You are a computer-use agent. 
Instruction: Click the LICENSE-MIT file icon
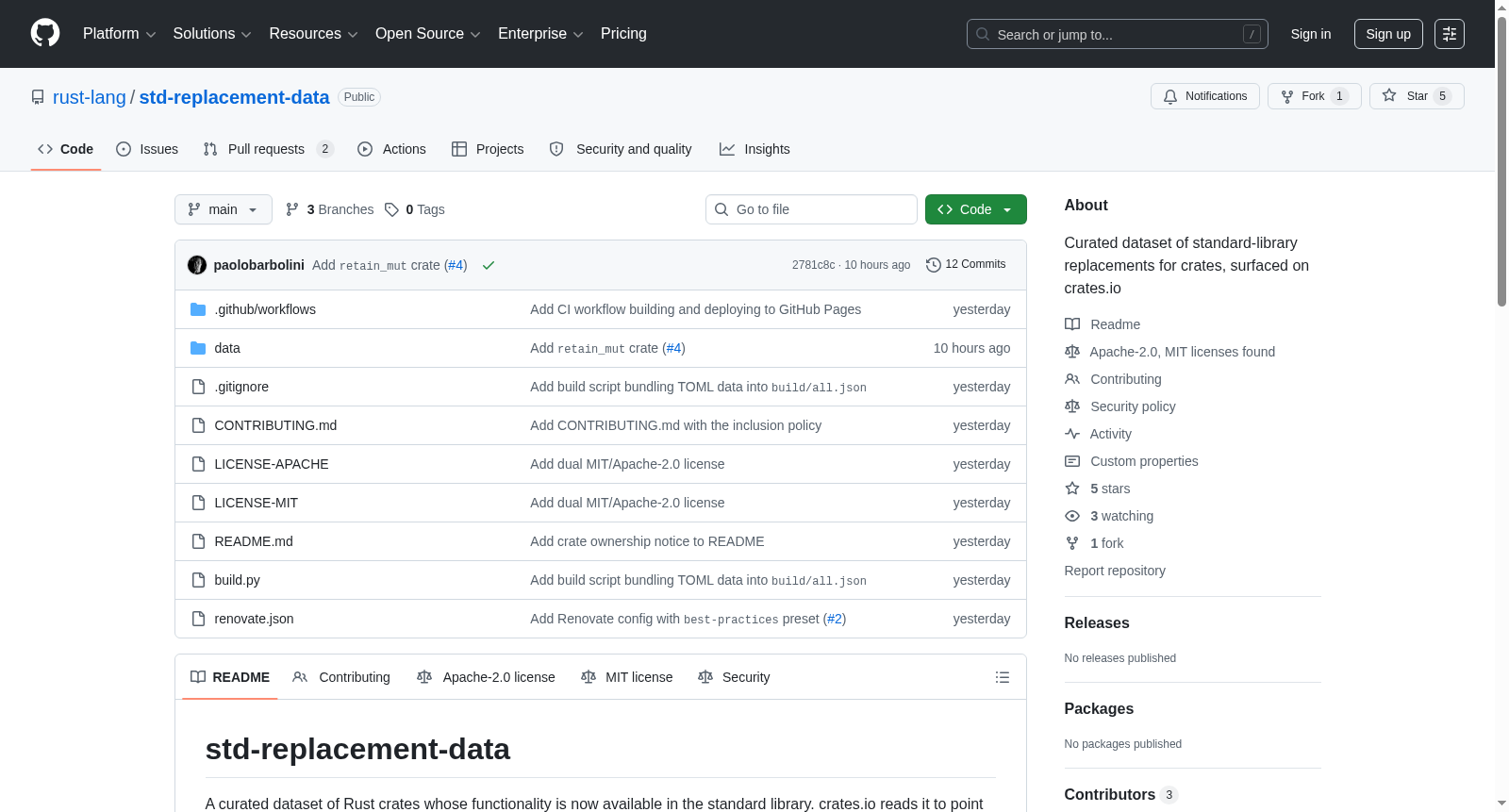(198, 503)
